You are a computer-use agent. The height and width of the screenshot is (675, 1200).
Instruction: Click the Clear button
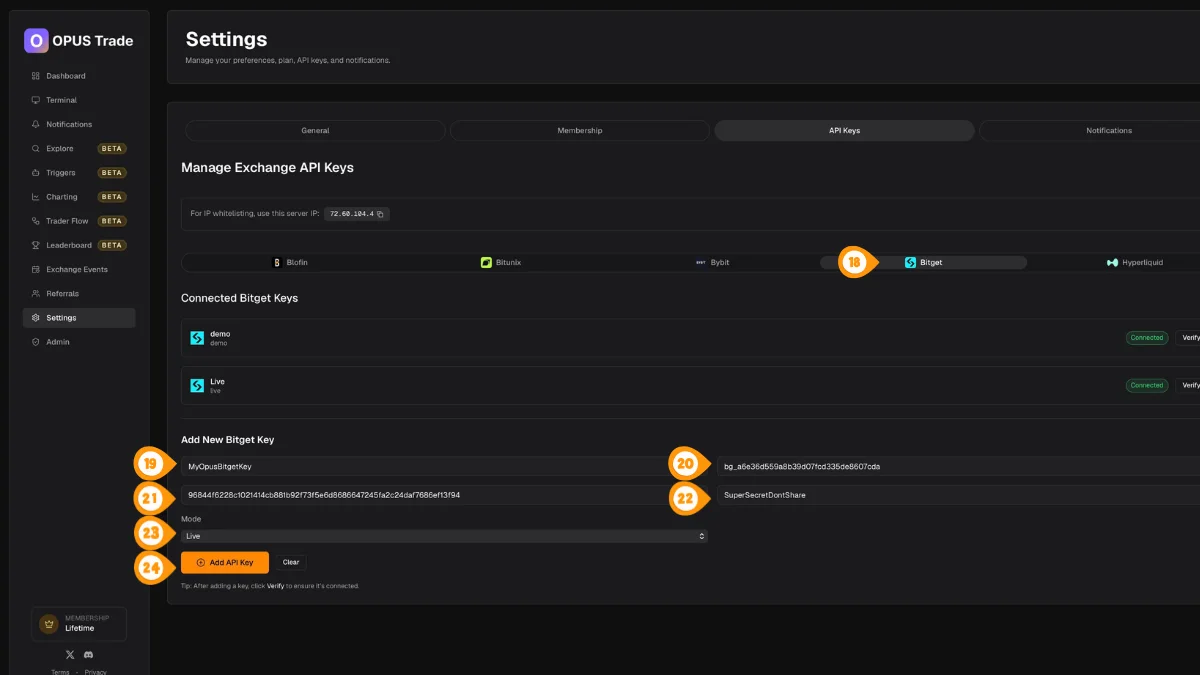point(291,562)
